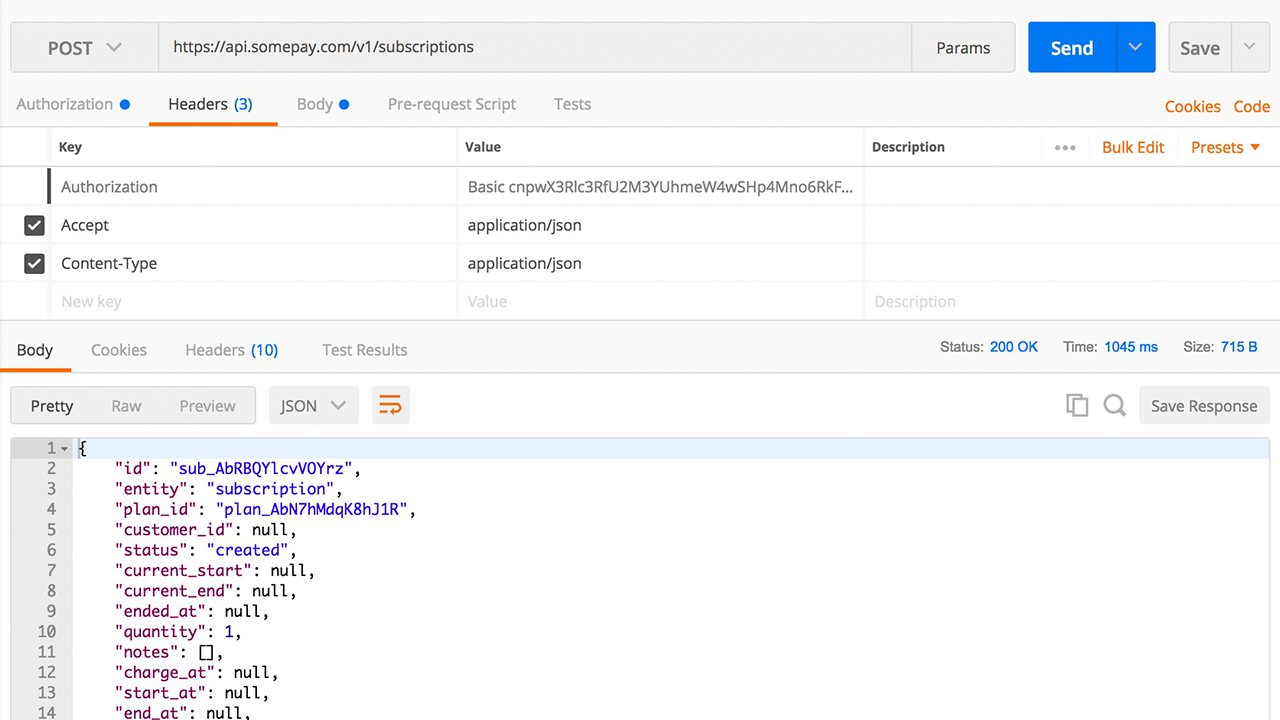The width and height of the screenshot is (1280, 720).
Task: Open the POST method dropdown
Action: point(84,48)
